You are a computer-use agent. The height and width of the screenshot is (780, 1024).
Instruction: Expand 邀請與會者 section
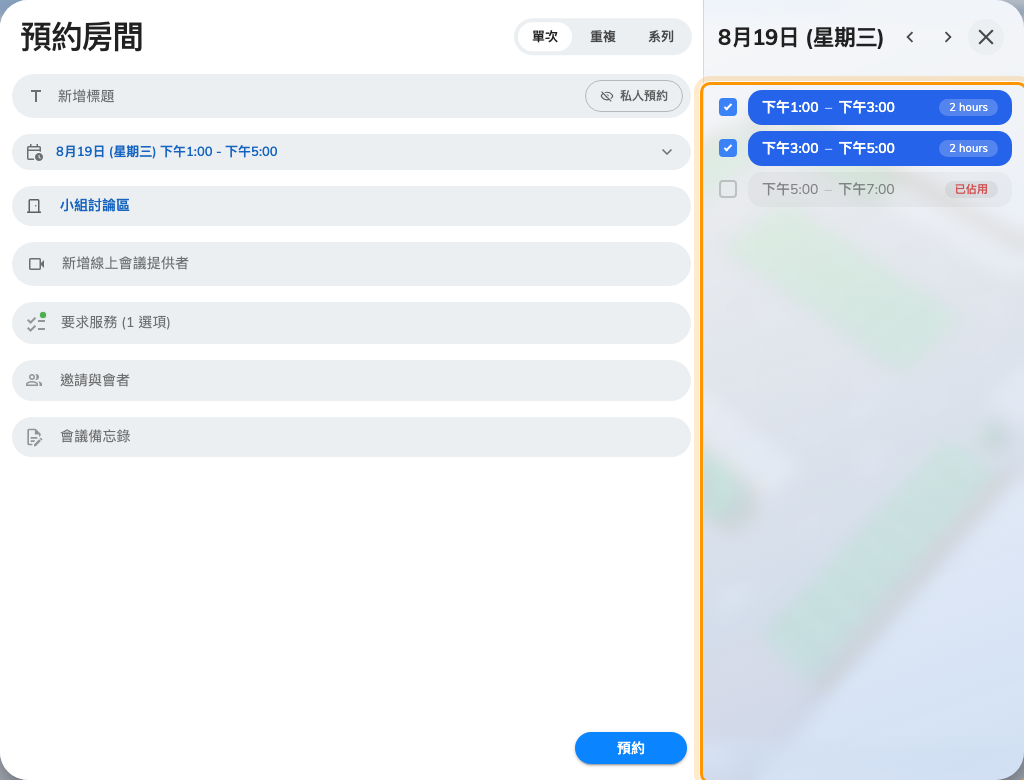tap(351, 380)
